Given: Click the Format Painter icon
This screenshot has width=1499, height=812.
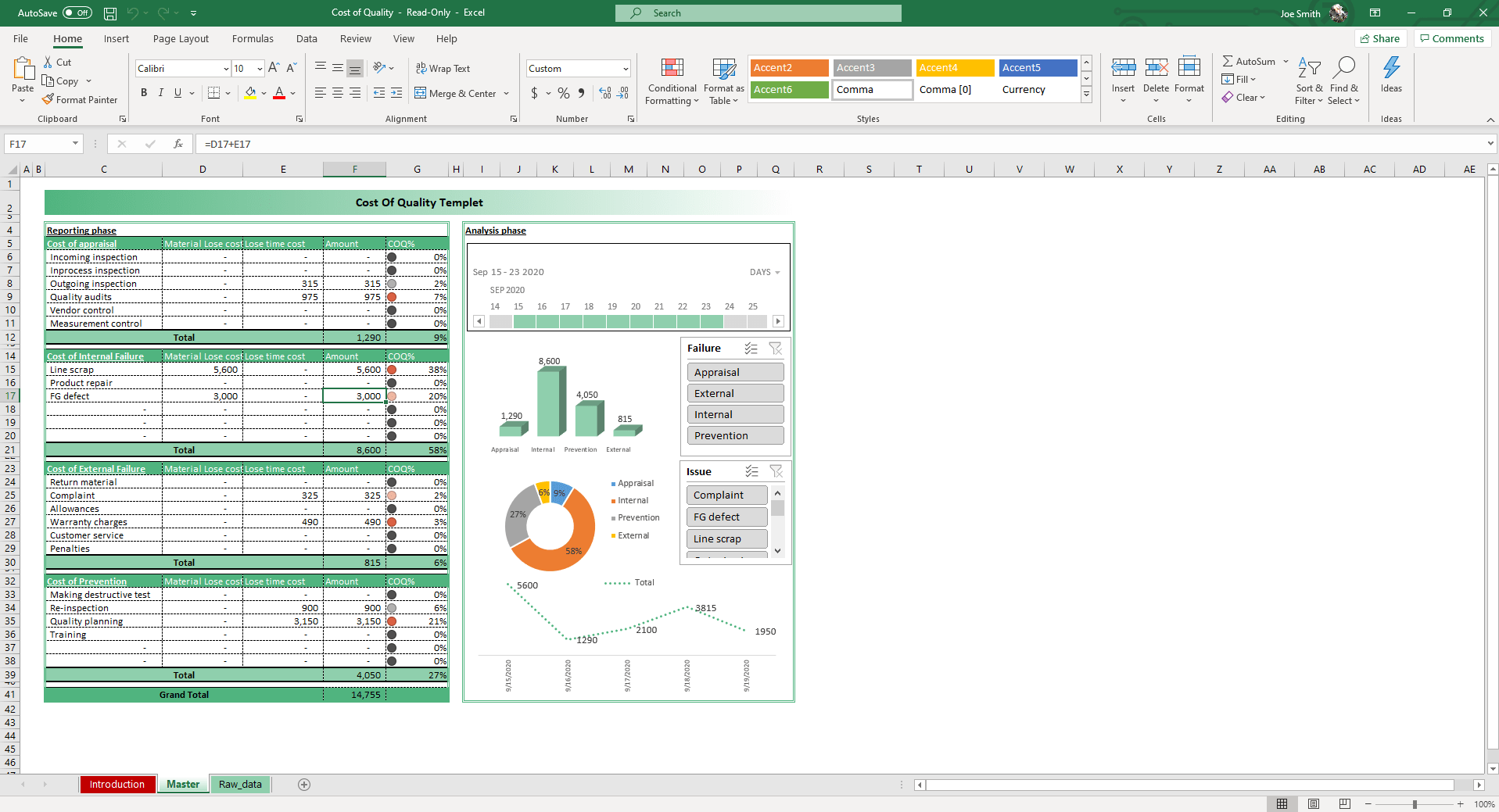Looking at the screenshot, I should point(48,99).
